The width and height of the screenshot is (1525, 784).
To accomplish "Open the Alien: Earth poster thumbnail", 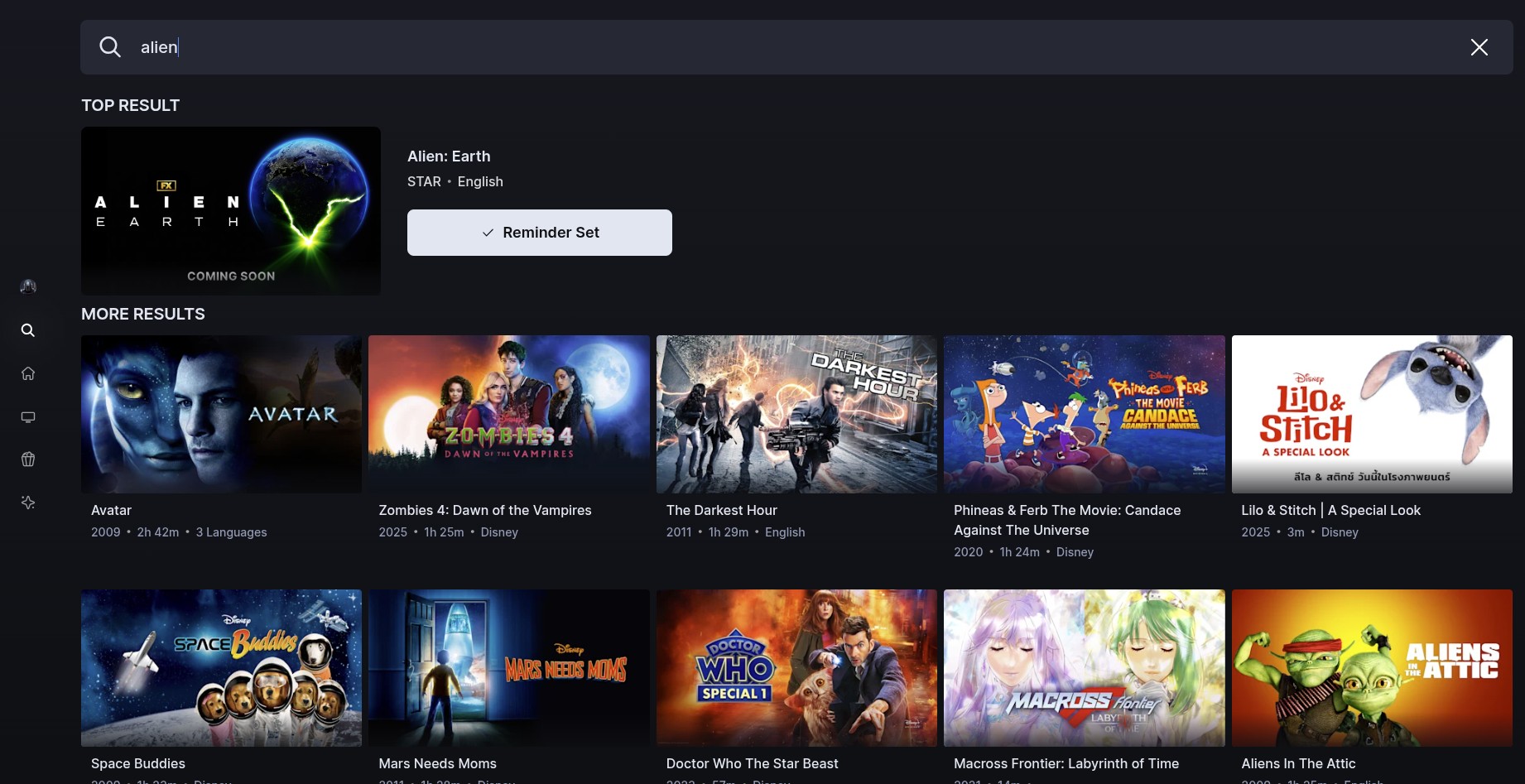I will [231, 210].
